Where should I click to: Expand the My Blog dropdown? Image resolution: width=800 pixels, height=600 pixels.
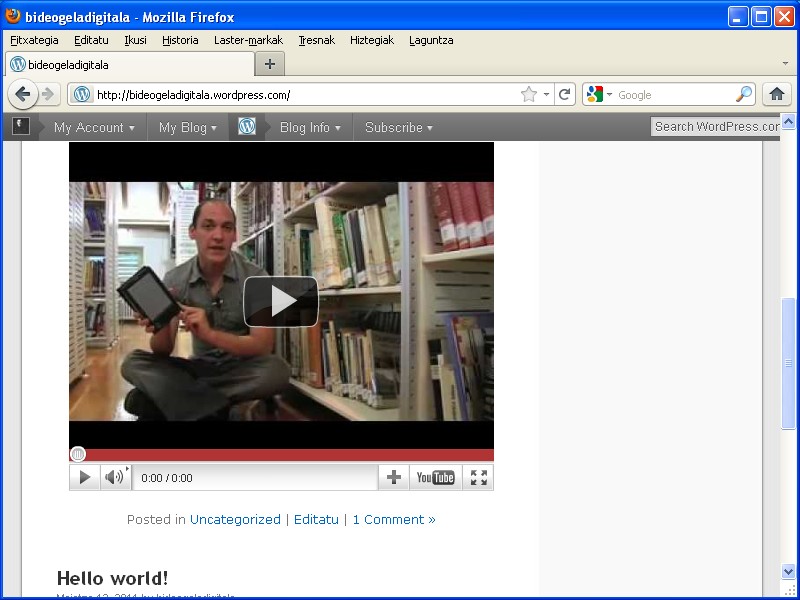[x=188, y=127]
